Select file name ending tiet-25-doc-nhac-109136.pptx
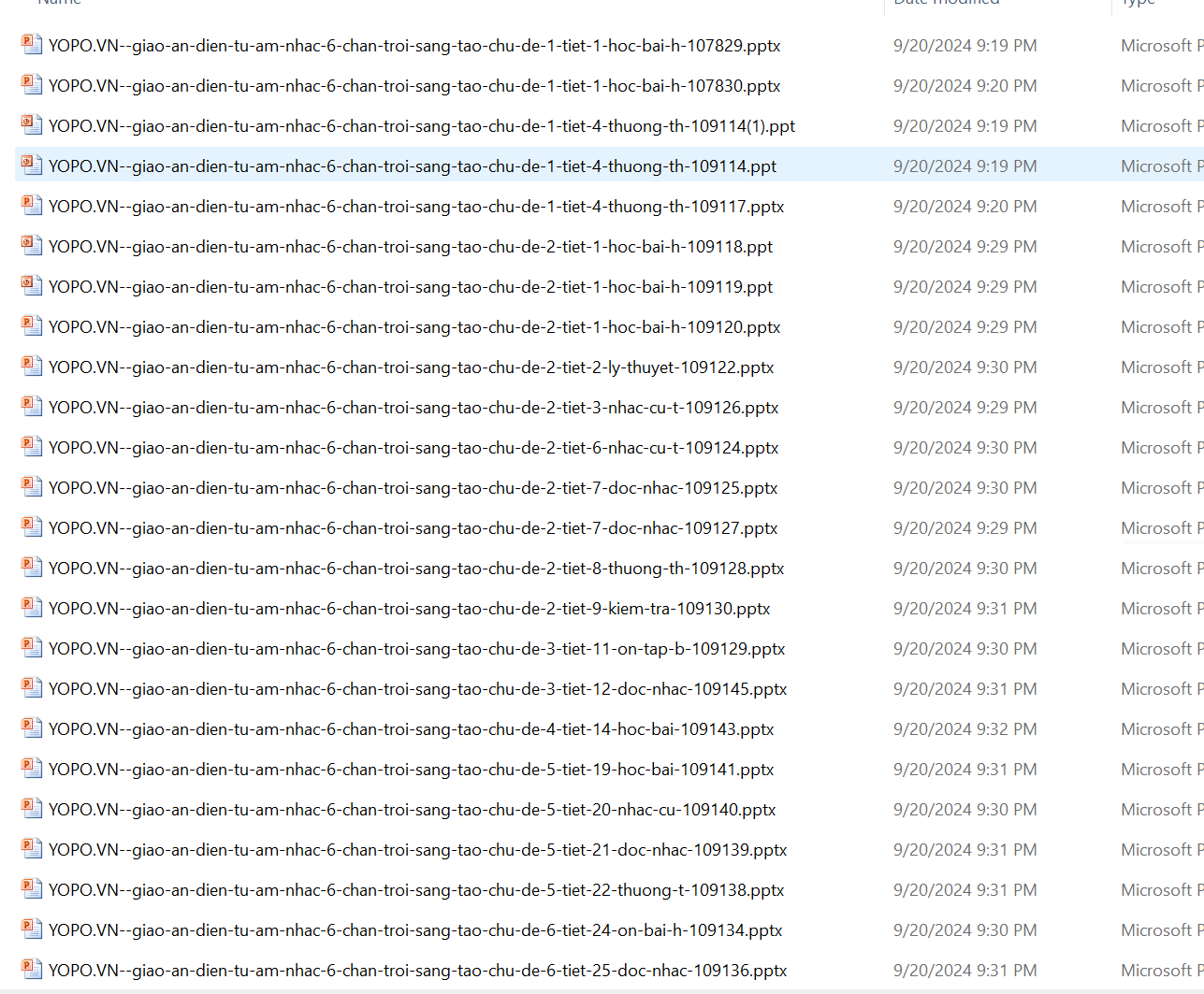The height and width of the screenshot is (994, 1204). click(418, 971)
